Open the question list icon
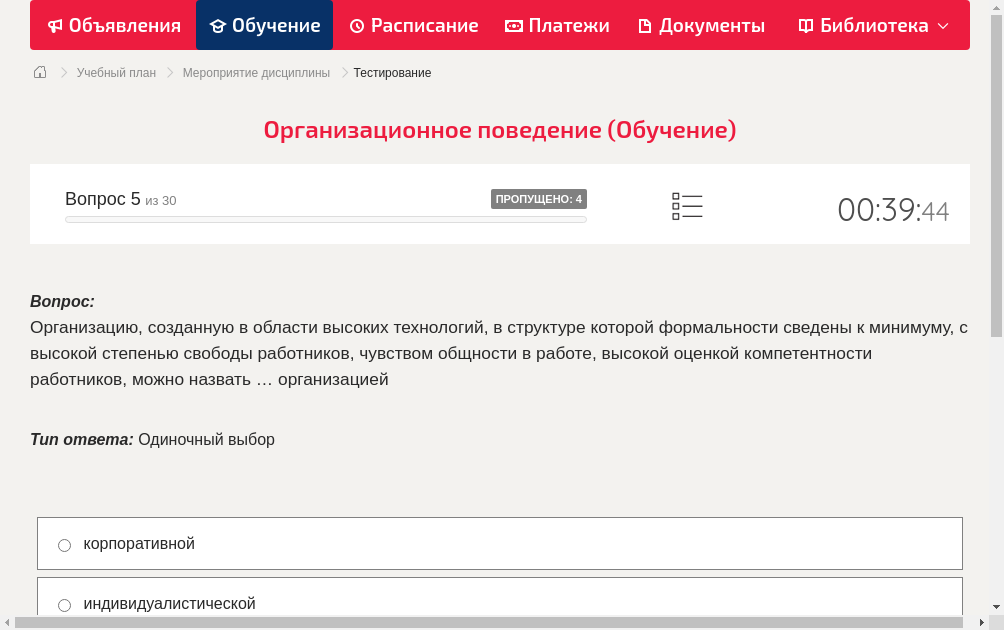This screenshot has width=1004, height=630. click(x=687, y=207)
